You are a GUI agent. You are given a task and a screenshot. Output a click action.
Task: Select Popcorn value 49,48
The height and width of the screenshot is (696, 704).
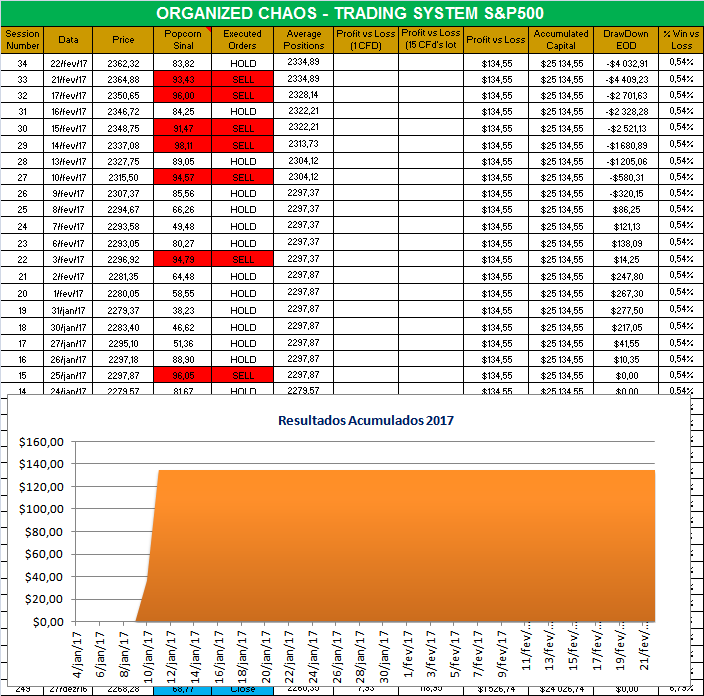pyautogui.click(x=183, y=226)
